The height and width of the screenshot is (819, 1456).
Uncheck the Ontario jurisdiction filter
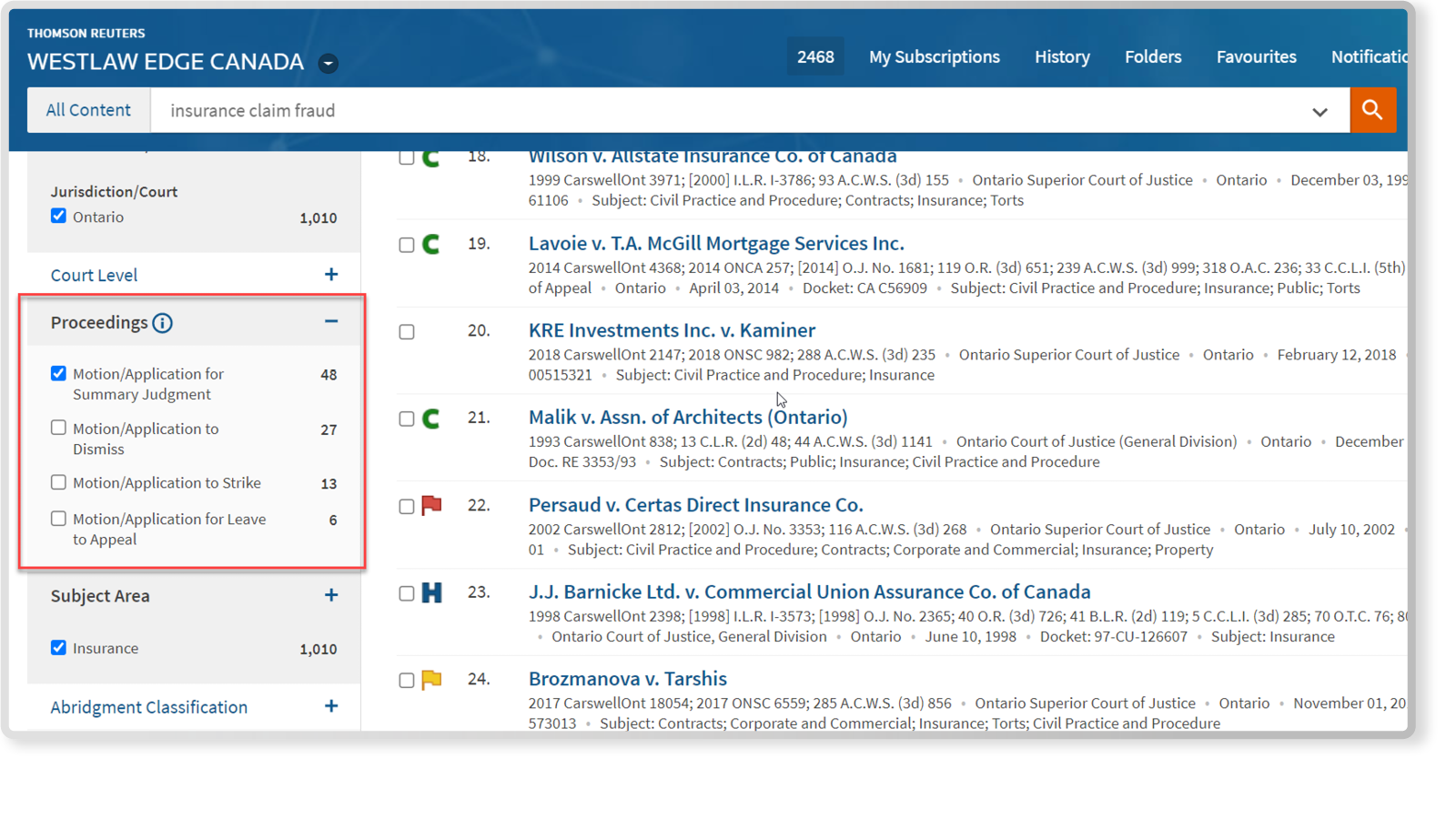[x=58, y=216]
